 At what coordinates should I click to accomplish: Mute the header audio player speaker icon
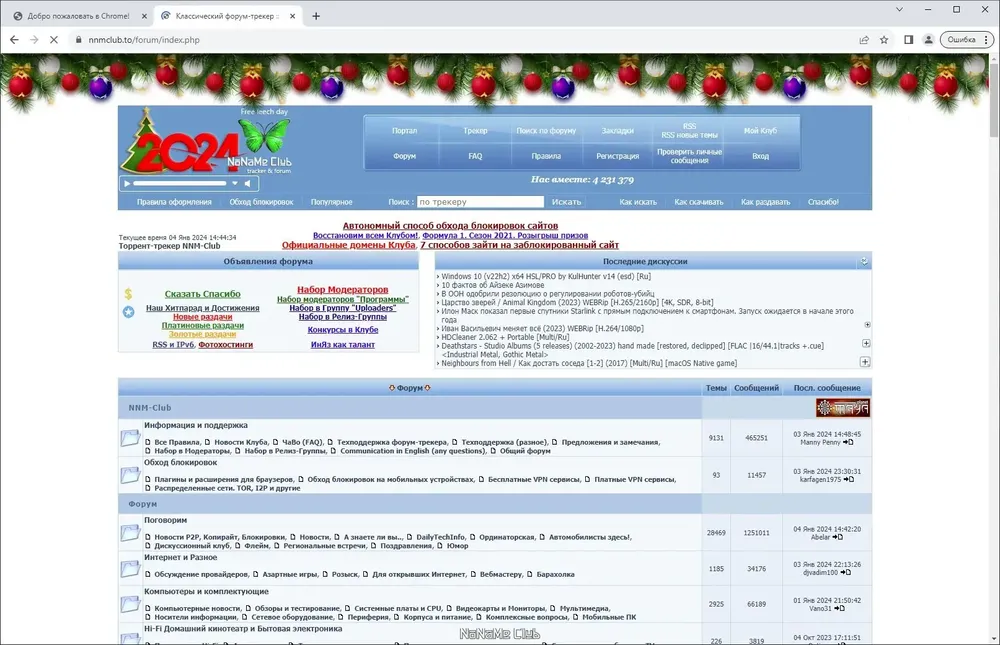pos(247,184)
